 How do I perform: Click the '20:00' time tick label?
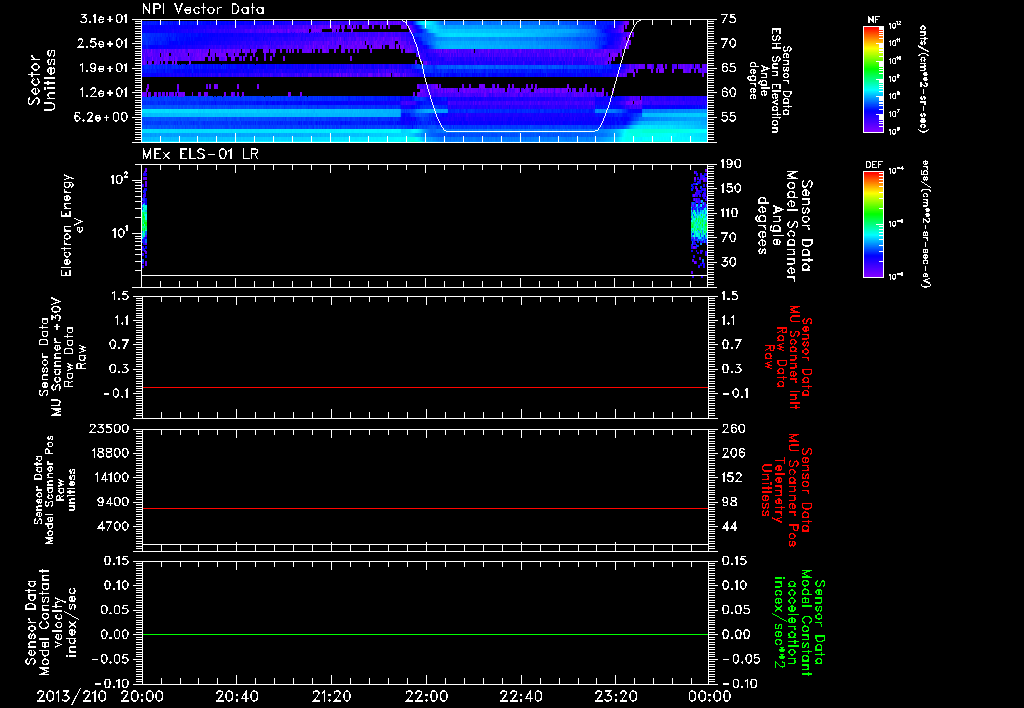142,696
